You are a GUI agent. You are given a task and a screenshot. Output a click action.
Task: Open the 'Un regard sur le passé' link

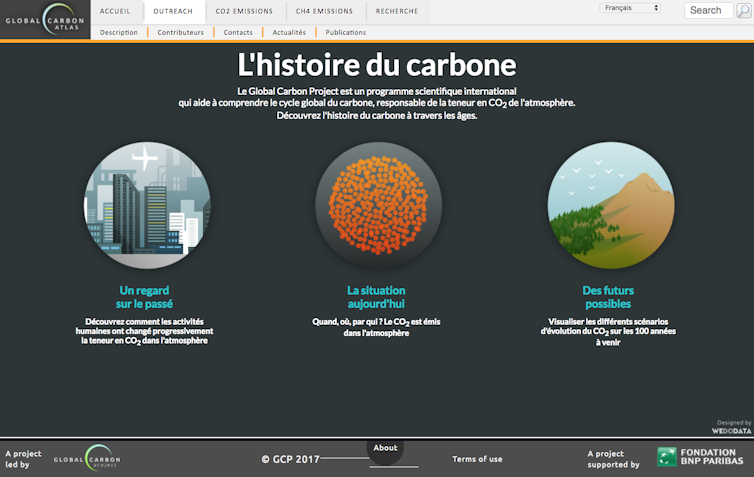click(144, 296)
